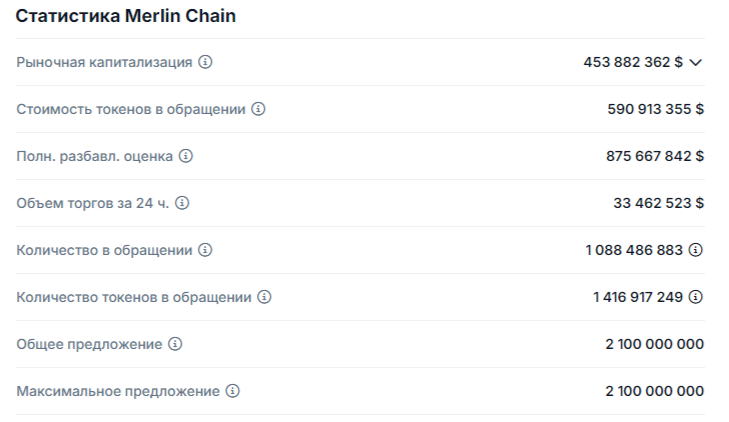Click info icon after 1 088 486 883 value
The height and width of the screenshot is (422, 729).
[x=696, y=250]
